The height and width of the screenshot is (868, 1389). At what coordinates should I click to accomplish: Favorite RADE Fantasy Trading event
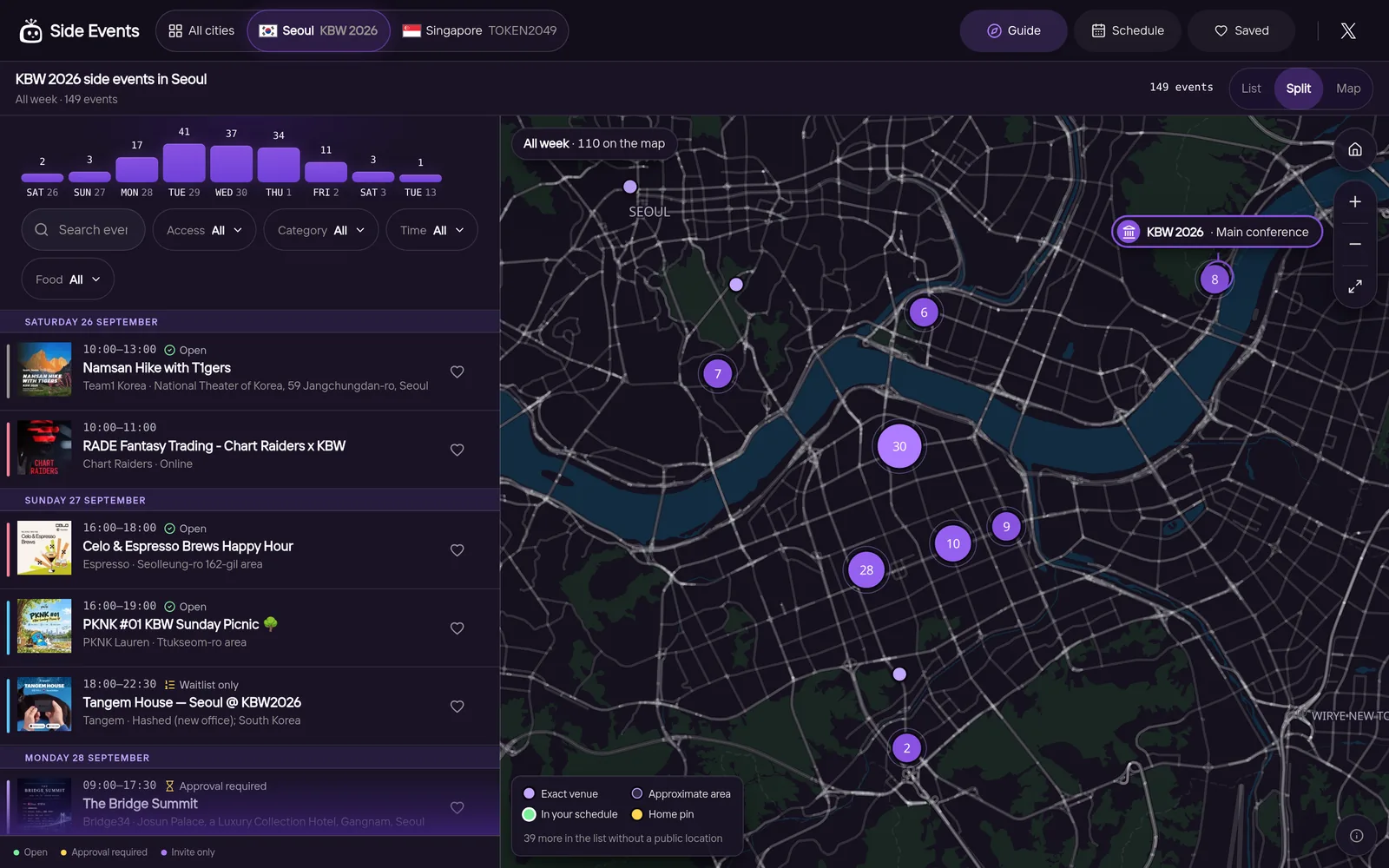(458, 450)
